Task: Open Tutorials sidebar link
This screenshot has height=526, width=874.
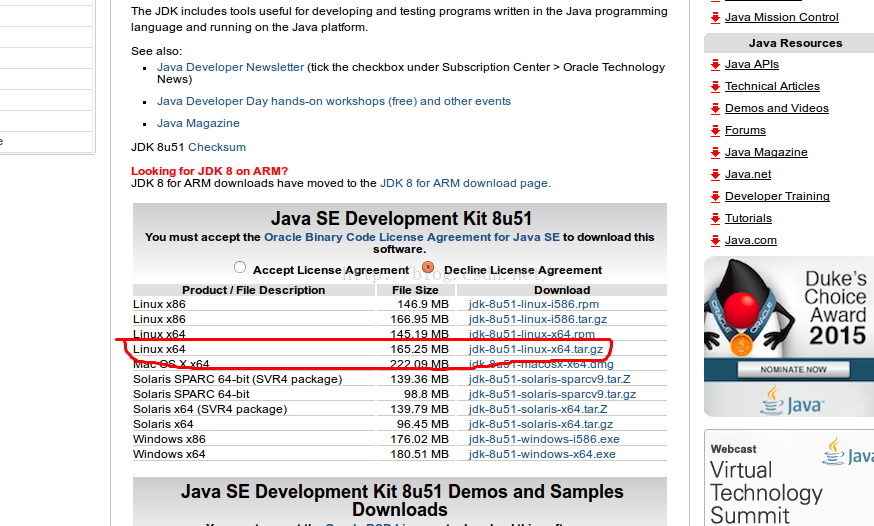Action: click(x=748, y=218)
